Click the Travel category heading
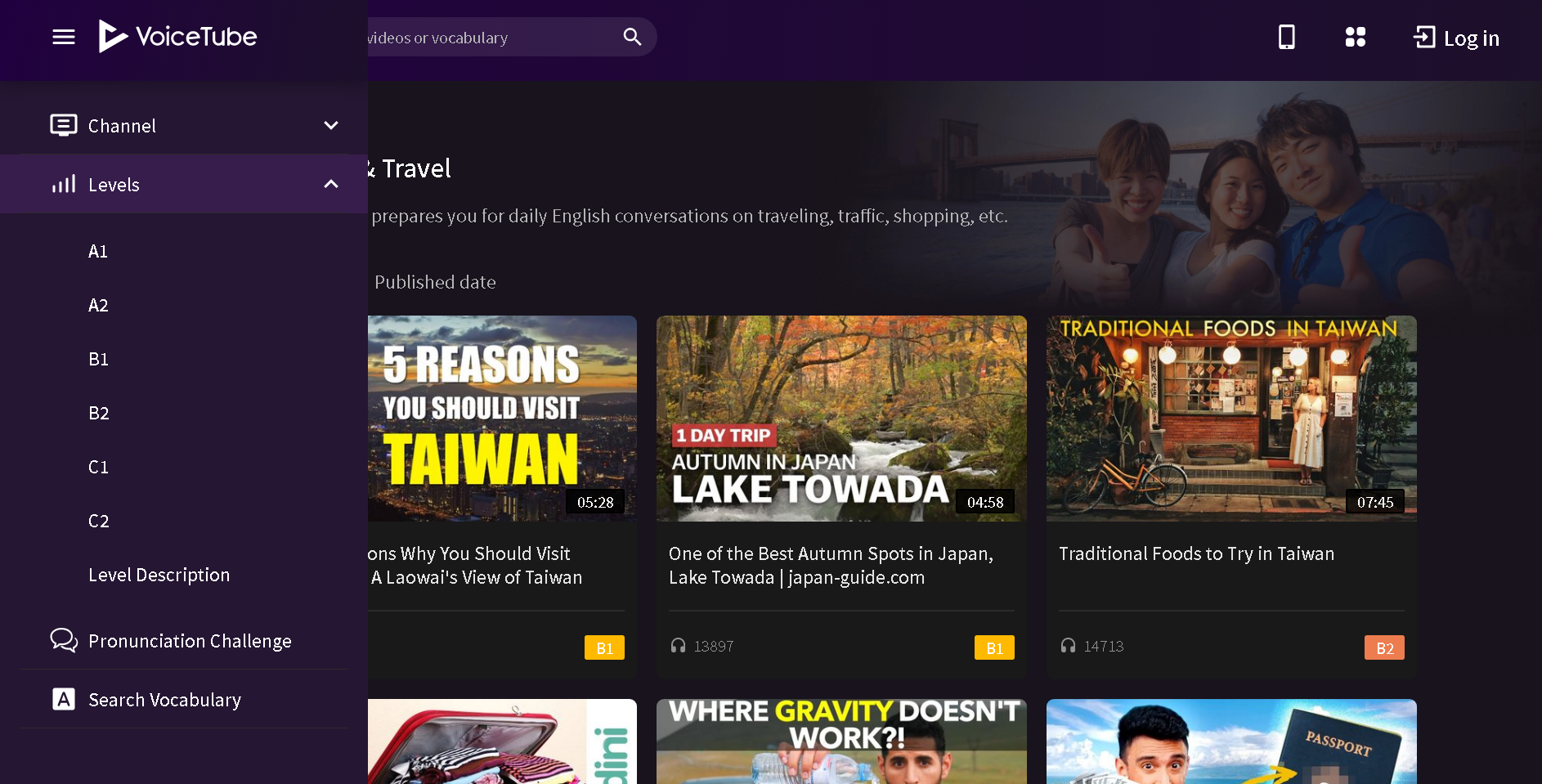This screenshot has width=1542, height=784. click(x=410, y=168)
